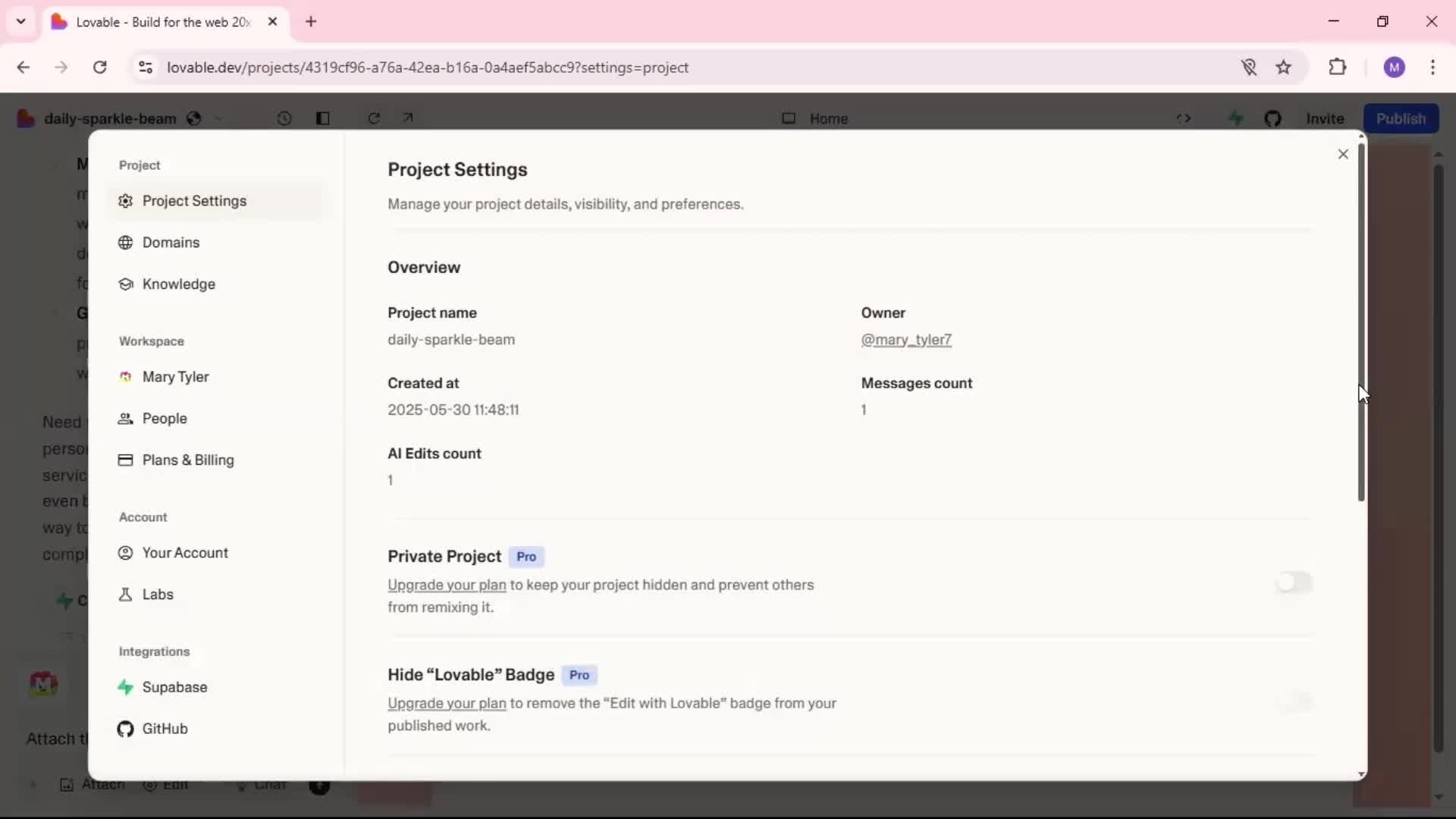Click the Domains globe icon
The image size is (1456, 819).
tap(126, 243)
